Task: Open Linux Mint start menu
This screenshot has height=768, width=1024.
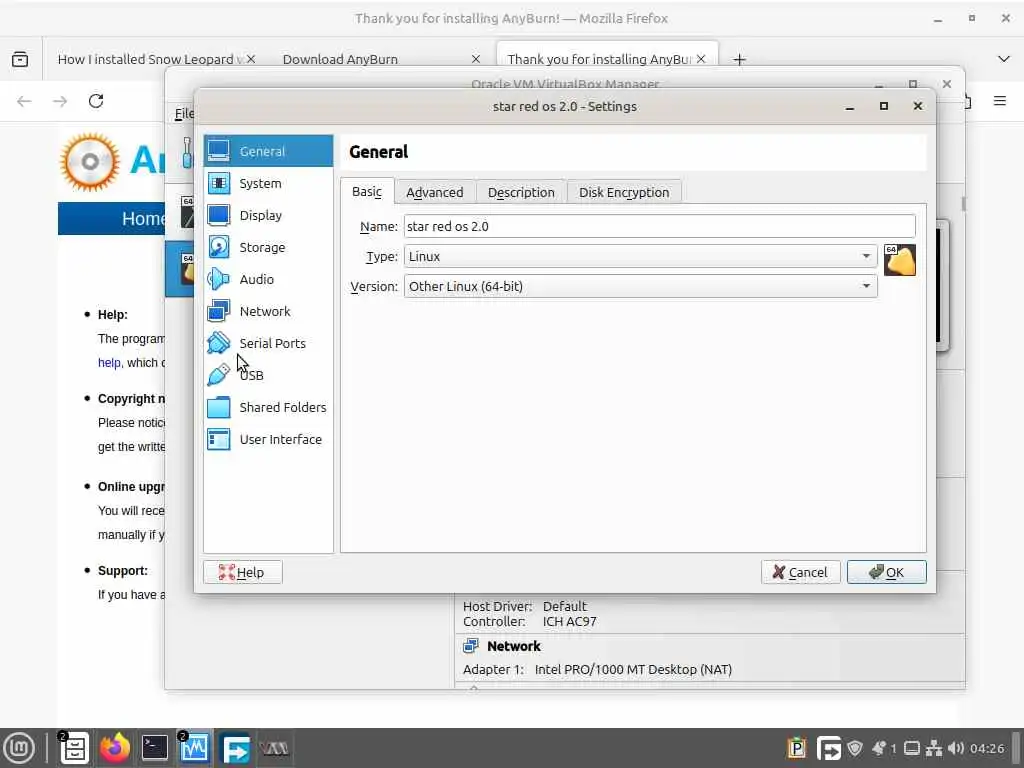Action: click(20, 748)
